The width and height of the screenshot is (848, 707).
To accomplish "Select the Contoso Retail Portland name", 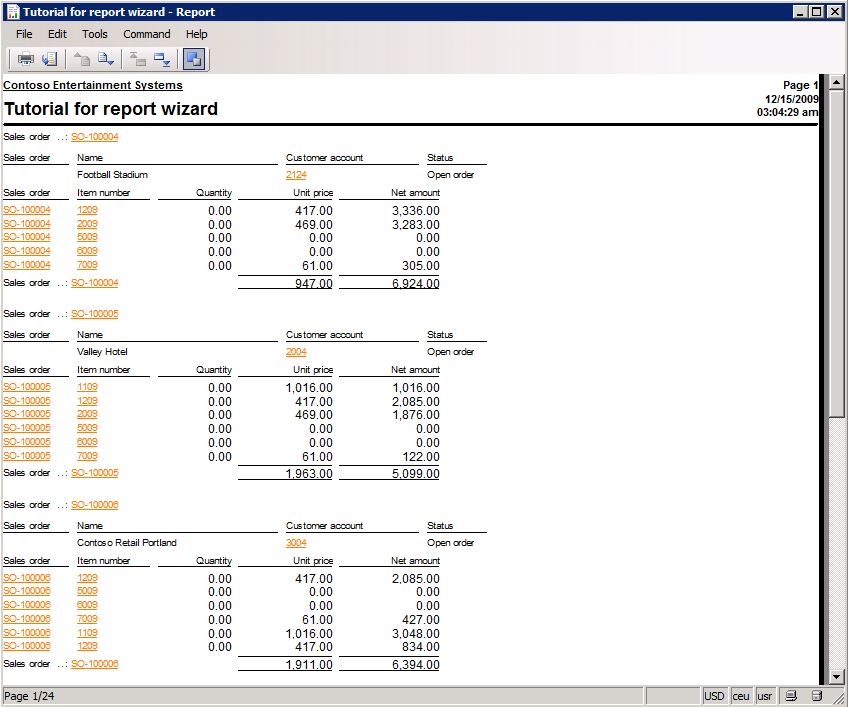I will (127, 543).
